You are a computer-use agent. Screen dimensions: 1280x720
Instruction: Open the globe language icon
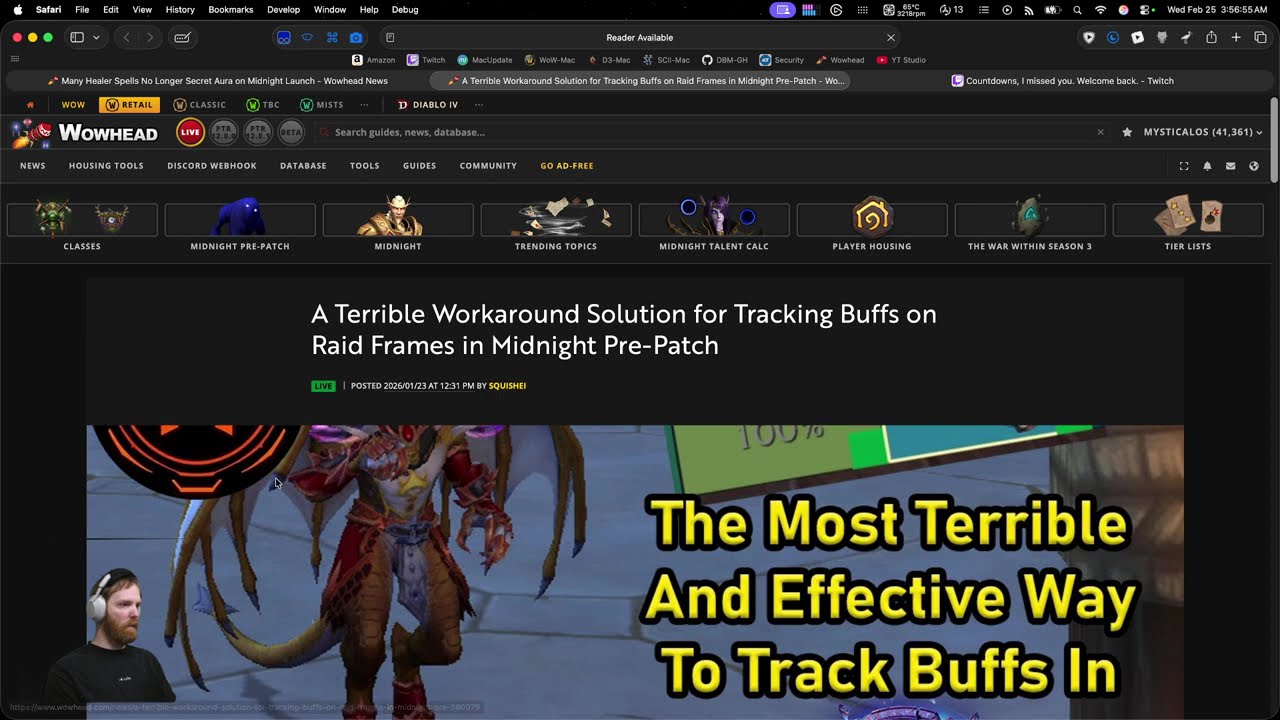point(1254,166)
